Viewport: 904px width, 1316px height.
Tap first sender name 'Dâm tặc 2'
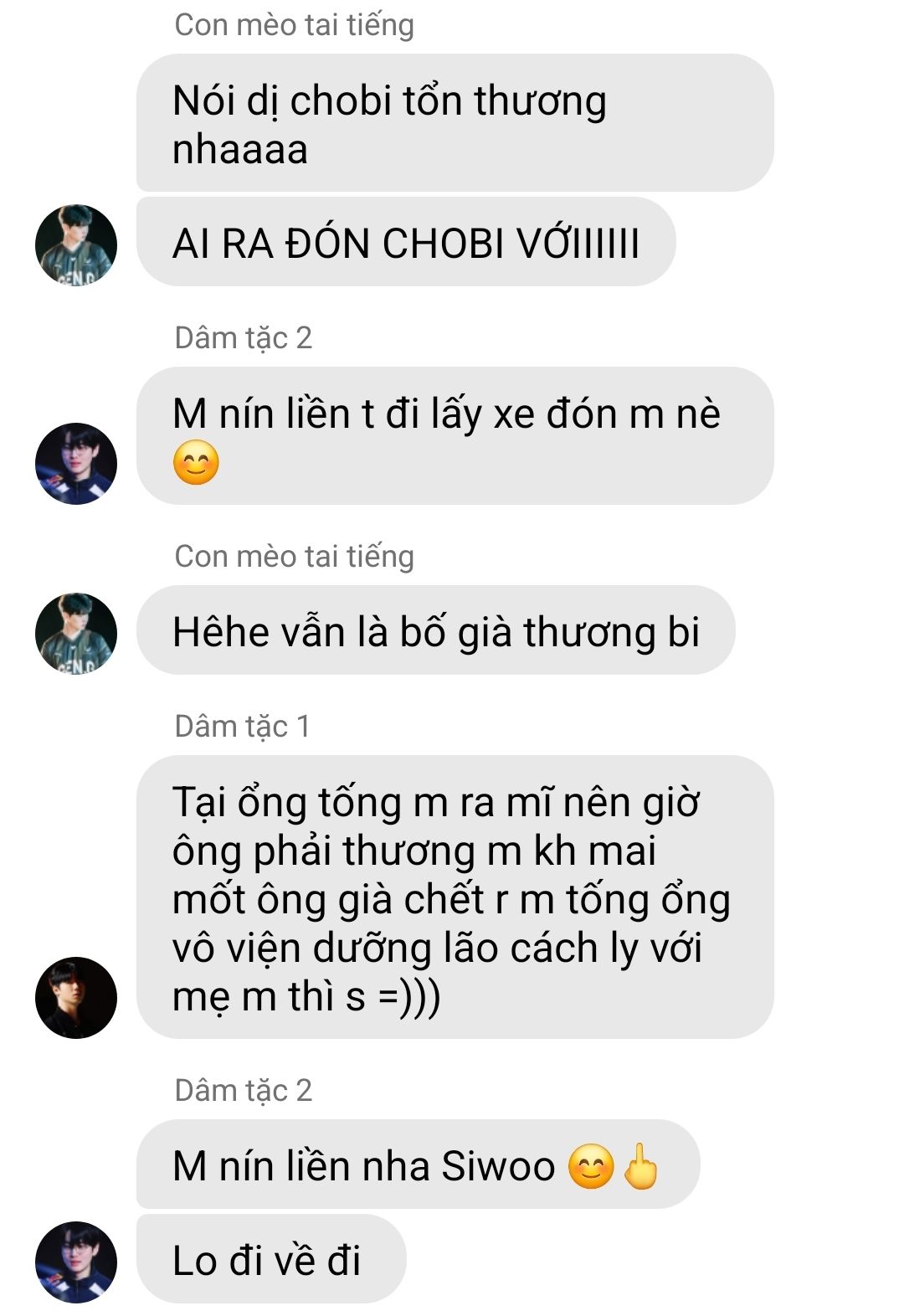click(243, 337)
